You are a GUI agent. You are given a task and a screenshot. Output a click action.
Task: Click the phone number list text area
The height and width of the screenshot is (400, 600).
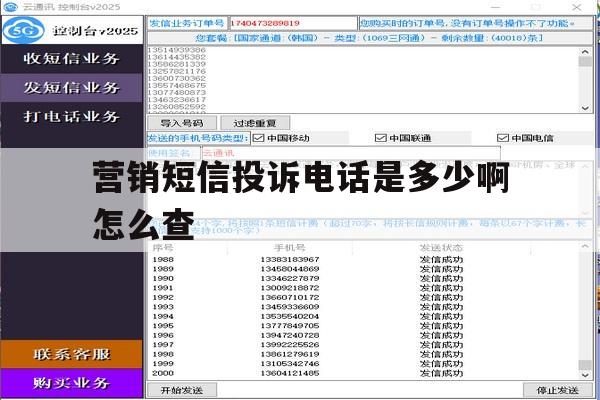tap(363, 80)
